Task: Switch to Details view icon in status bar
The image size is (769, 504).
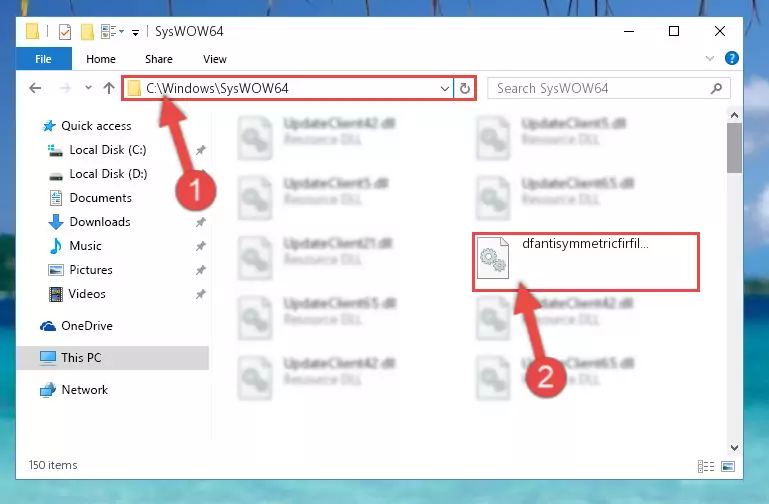Action: pos(706,466)
